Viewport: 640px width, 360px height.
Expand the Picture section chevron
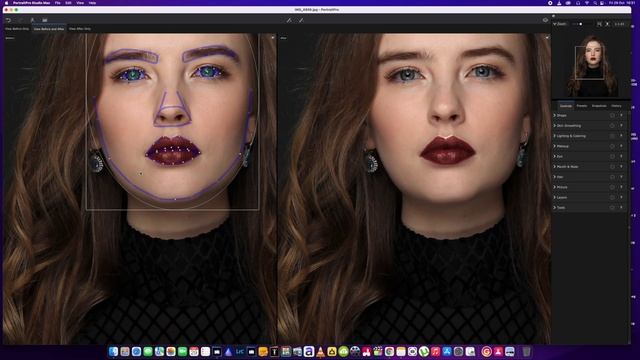tap(555, 187)
